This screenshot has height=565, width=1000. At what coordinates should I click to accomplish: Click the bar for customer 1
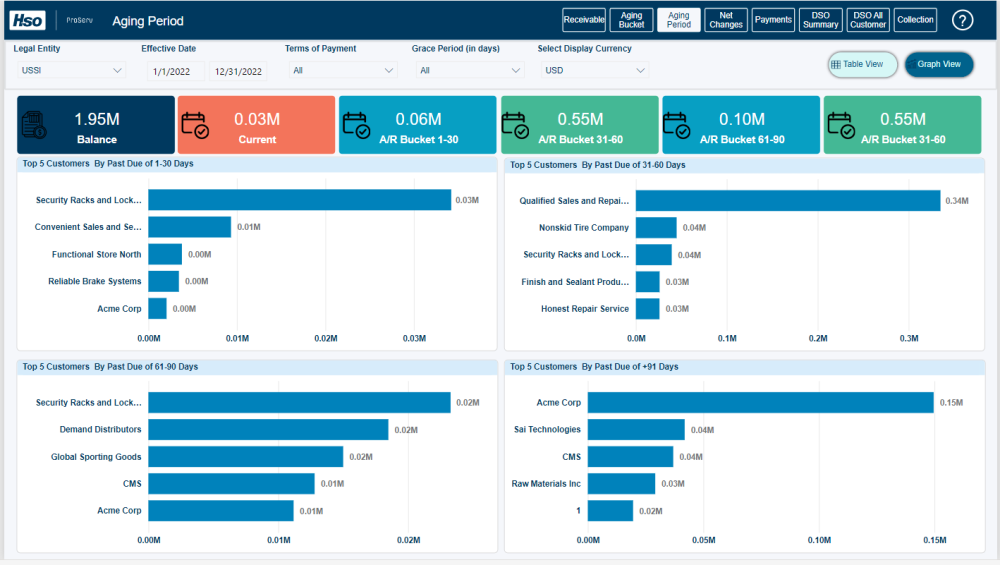click(x=610, y=511)
